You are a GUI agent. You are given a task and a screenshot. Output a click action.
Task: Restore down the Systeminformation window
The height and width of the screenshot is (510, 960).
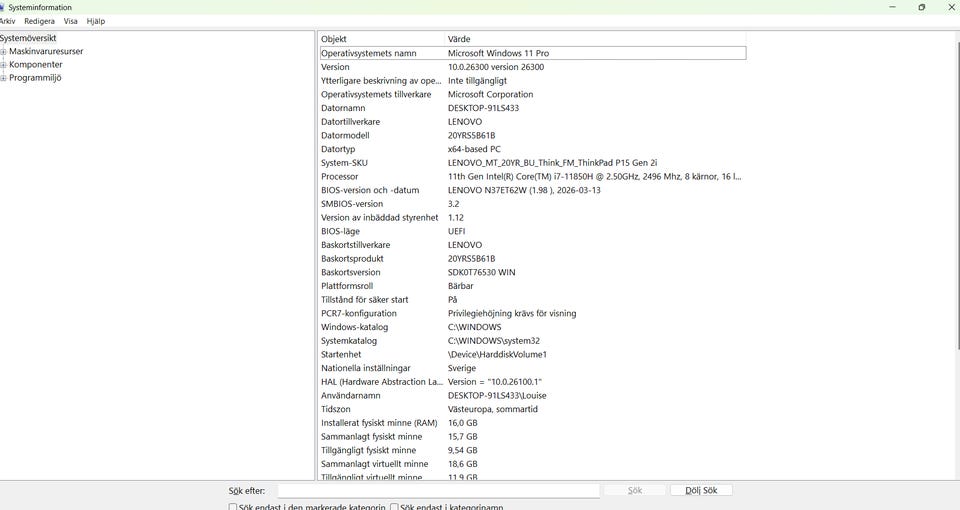click(921, 7)
